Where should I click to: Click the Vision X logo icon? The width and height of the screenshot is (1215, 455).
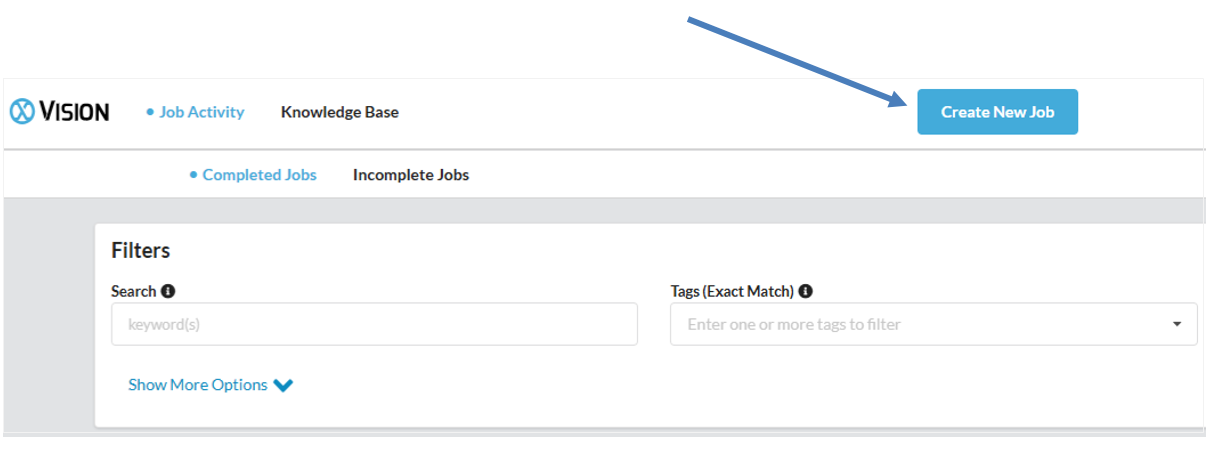click(x=22, y=112)
